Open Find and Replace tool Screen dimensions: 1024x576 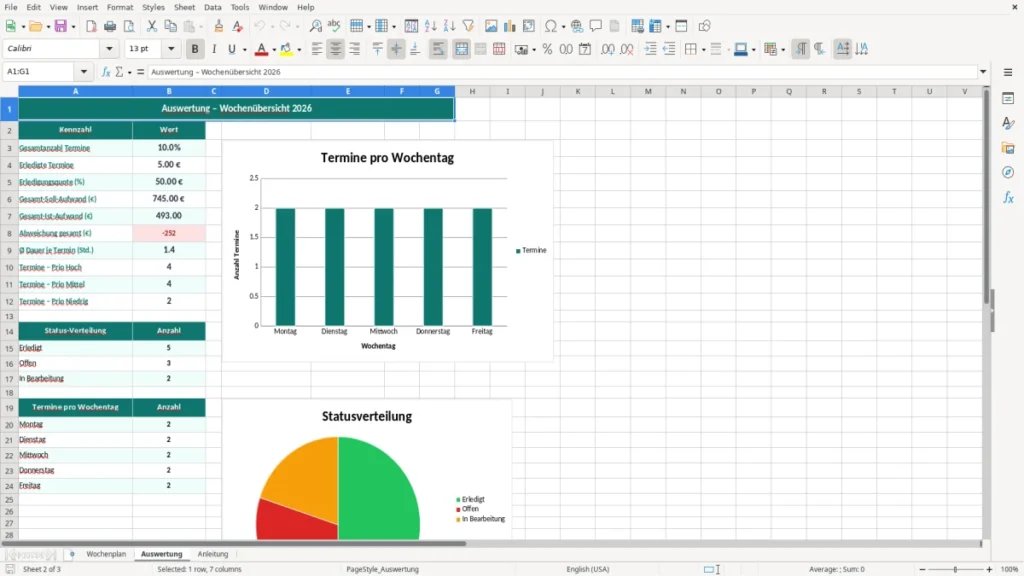[315, 26]
